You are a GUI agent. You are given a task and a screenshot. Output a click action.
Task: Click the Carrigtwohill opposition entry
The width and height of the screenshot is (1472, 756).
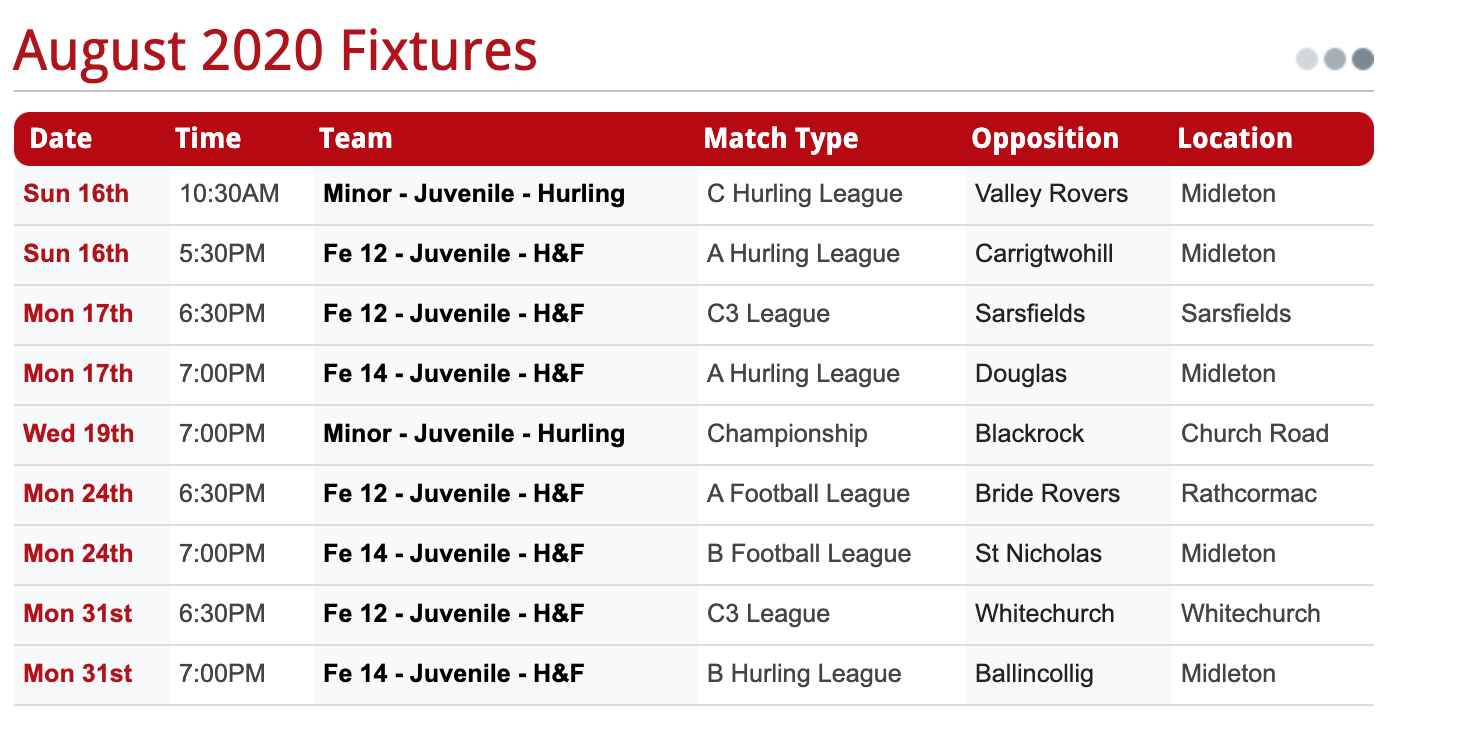tap(1044, 254)
